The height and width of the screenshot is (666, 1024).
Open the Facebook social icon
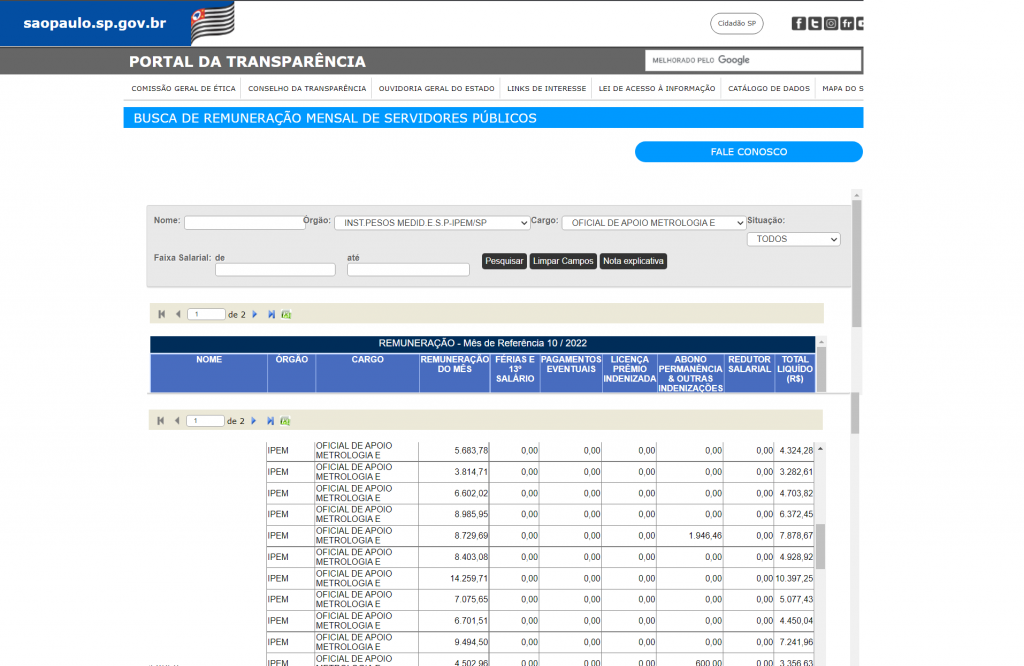[799, 24]
